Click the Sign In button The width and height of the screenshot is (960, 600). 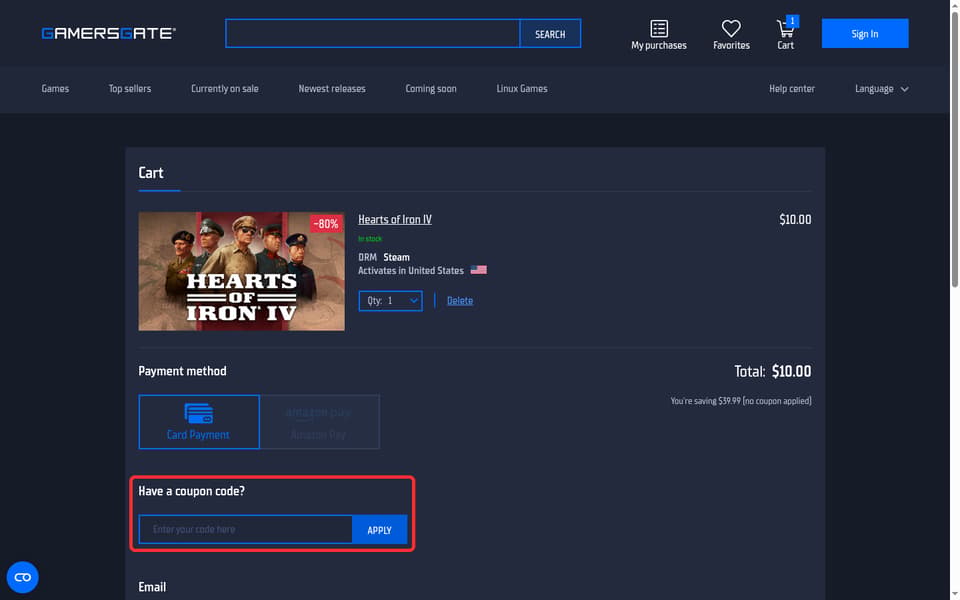[865, 33]
